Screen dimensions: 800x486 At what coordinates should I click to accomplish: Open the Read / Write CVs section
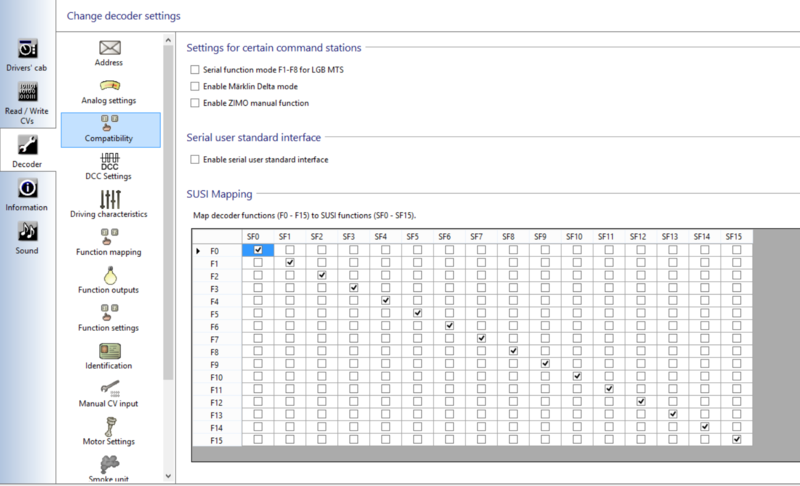(x=27, y=103)
